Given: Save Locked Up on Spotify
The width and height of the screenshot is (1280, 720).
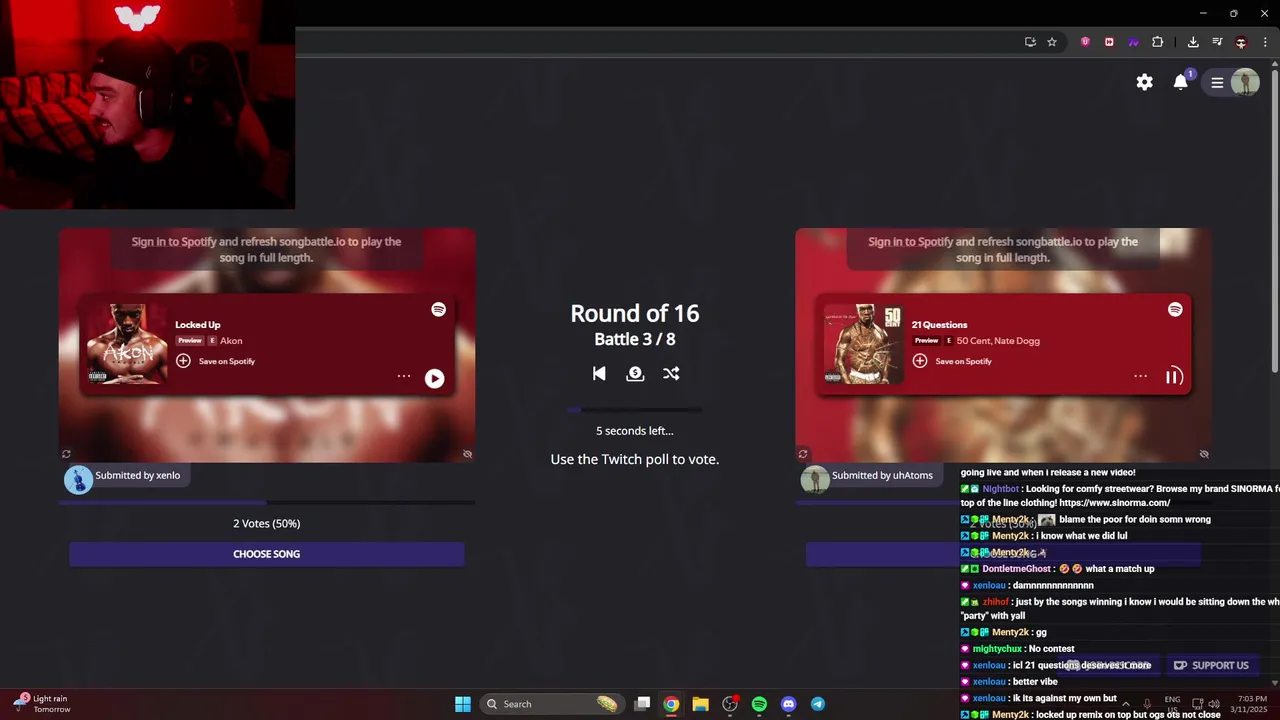Looking at the screenshot, I should click(216, 361).
